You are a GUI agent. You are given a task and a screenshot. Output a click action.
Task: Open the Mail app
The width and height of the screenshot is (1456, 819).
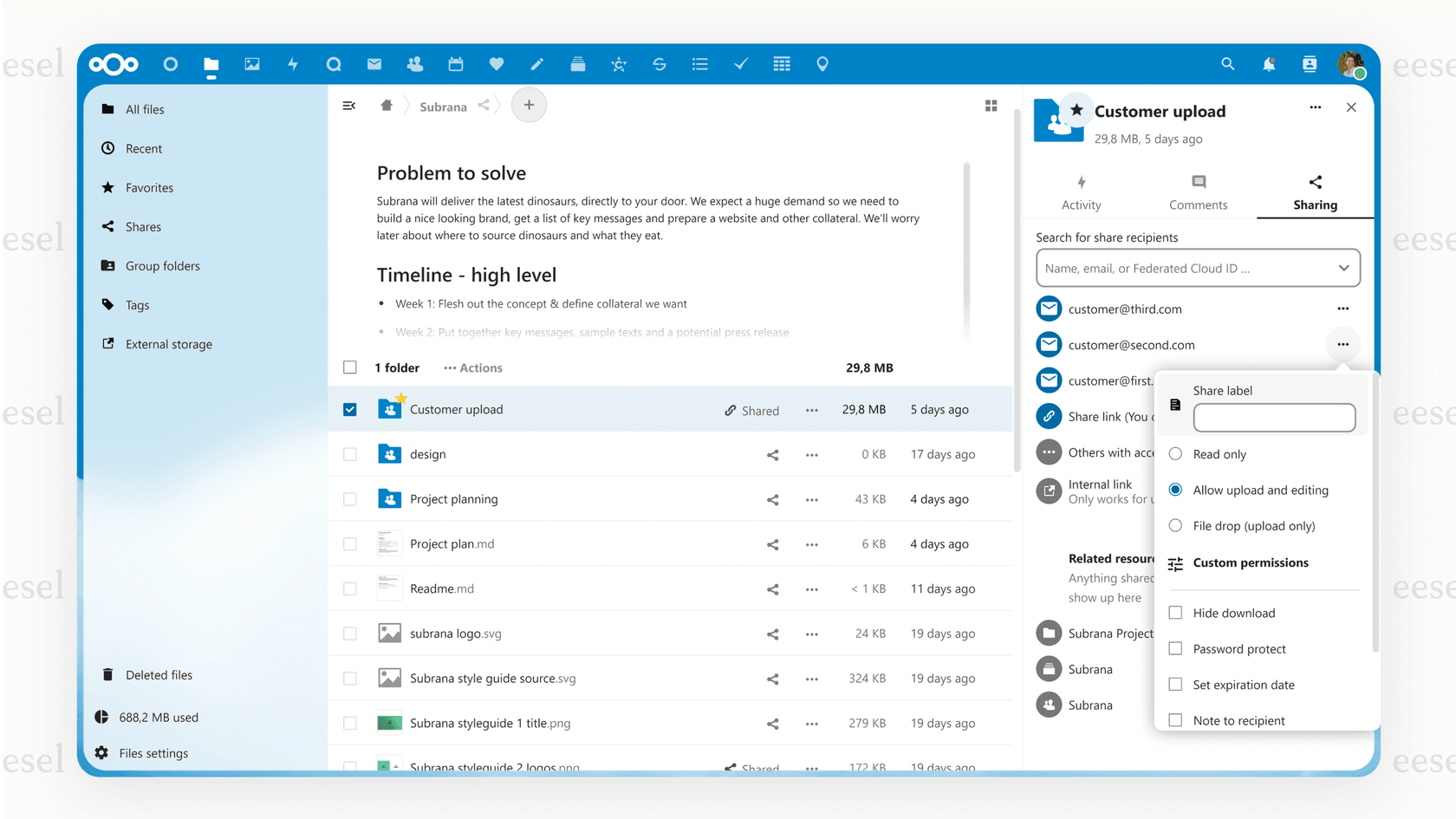point(374,63)
